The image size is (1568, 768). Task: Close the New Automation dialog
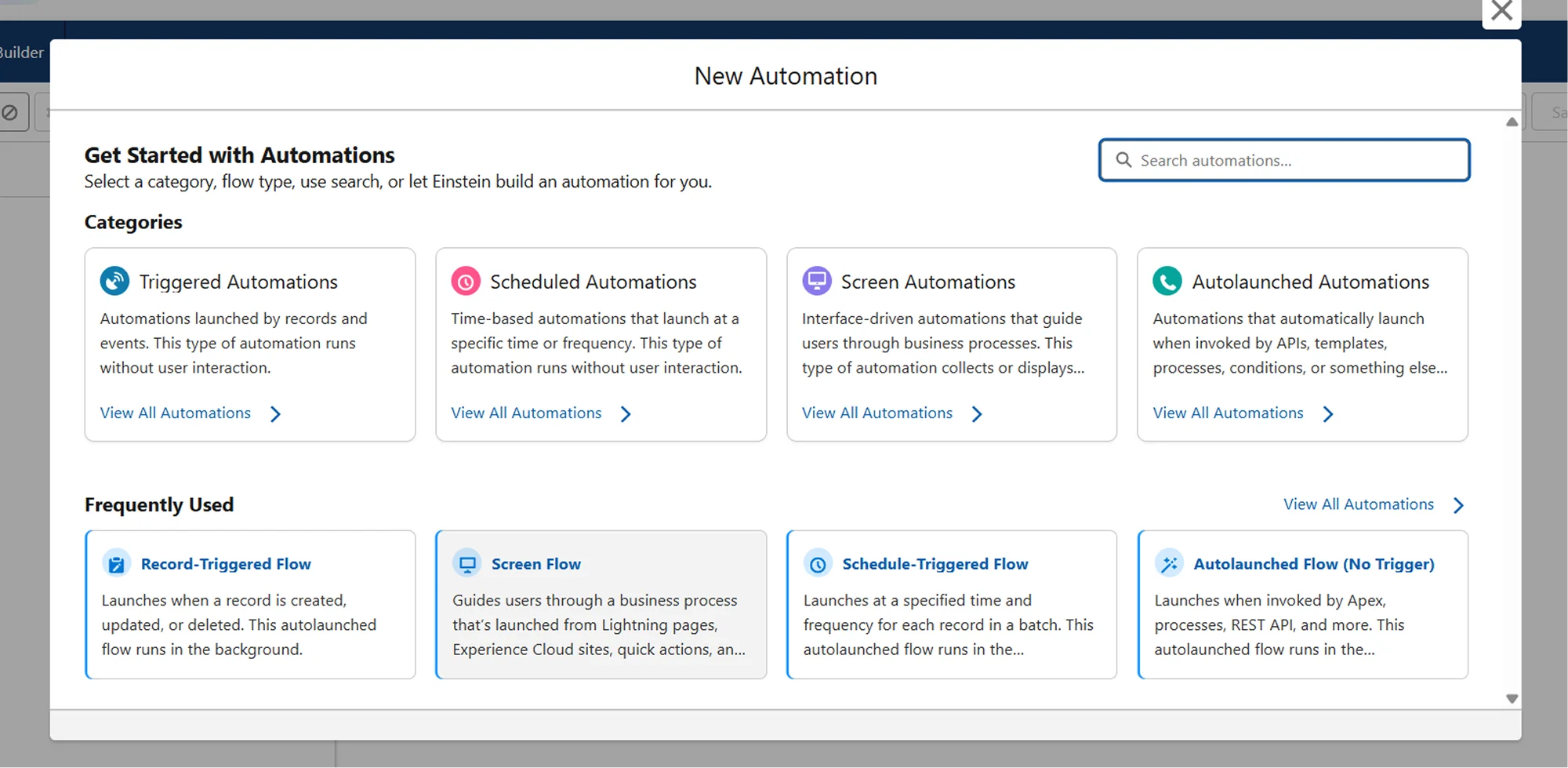tap(1501, 11)
